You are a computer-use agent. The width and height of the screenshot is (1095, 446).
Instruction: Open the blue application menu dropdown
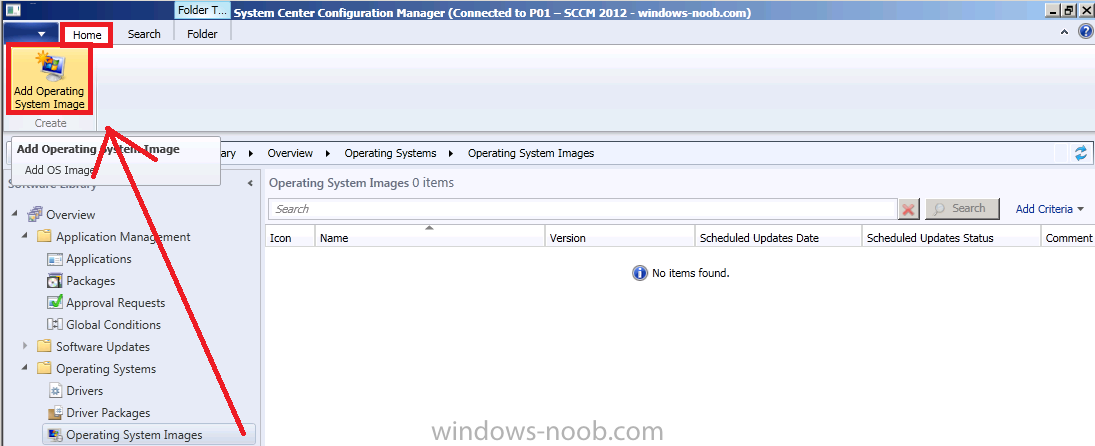pyautogui.click(x=32, y=34)
